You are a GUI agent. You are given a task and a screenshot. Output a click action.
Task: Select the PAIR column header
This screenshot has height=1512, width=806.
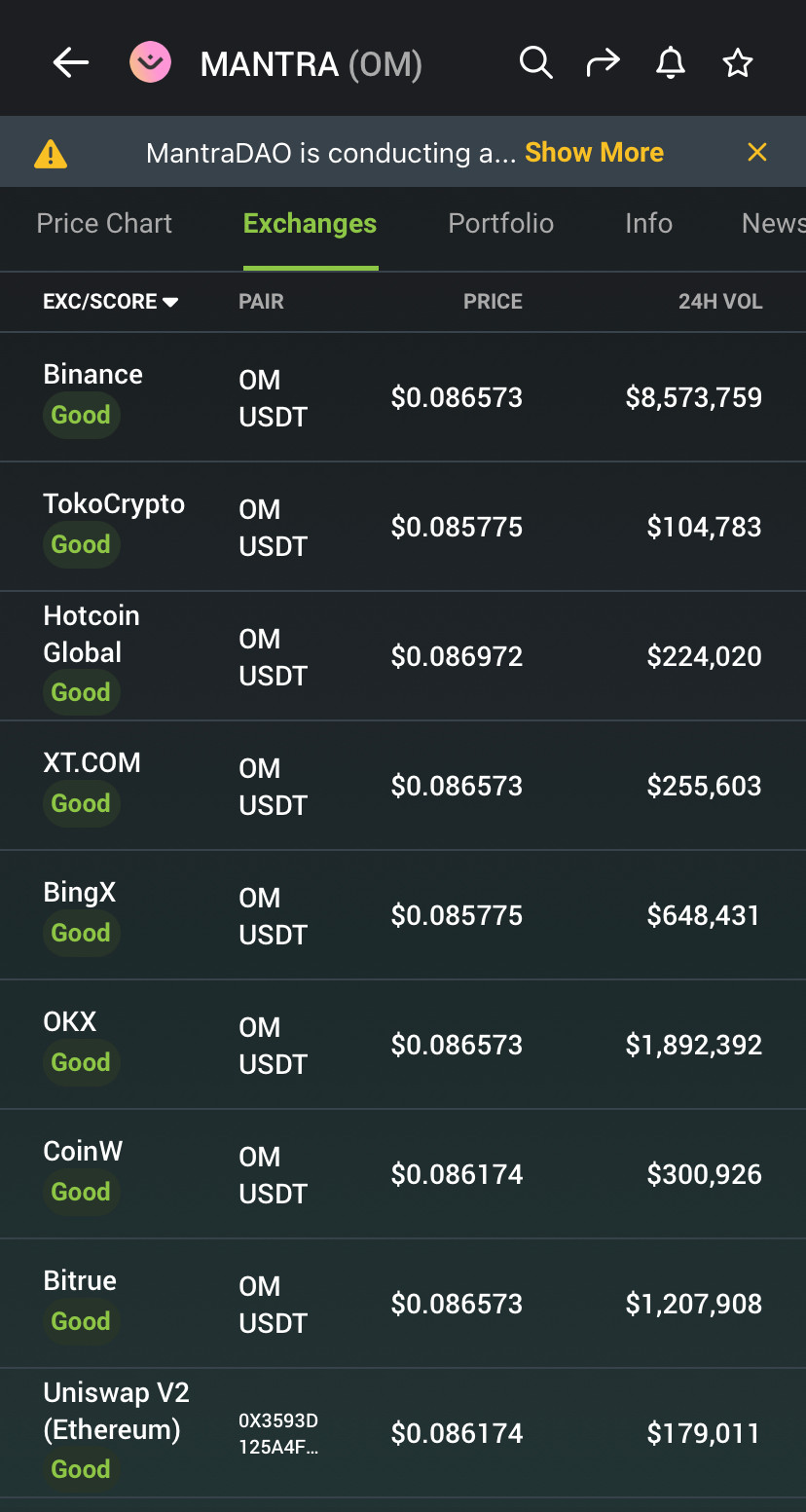point(261,302)
